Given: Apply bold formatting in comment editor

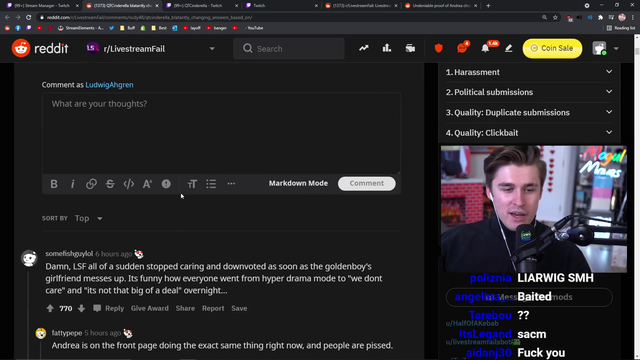Looking at the screenshot, I should 54,184.
